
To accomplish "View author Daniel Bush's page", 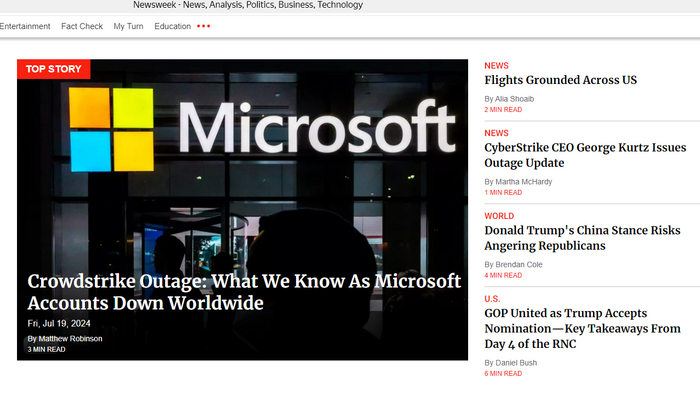I will (516, 363).
